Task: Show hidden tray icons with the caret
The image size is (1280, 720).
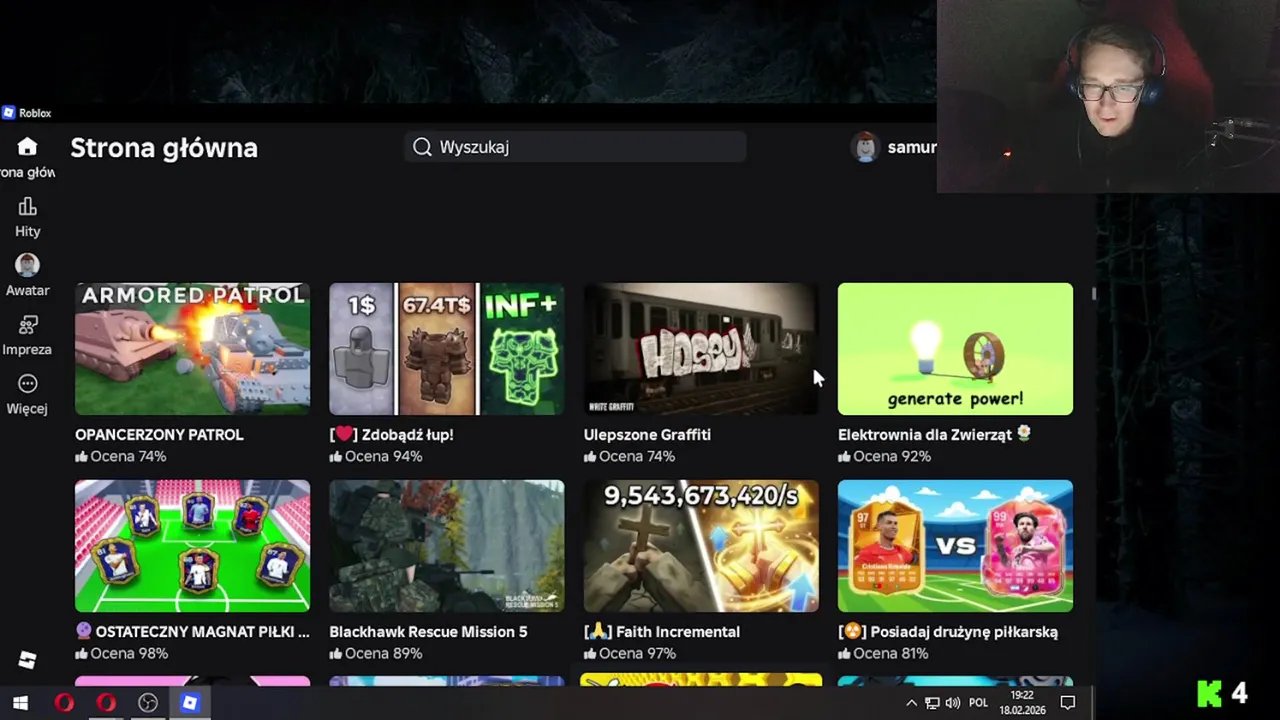Action: (x=911, y=703)
